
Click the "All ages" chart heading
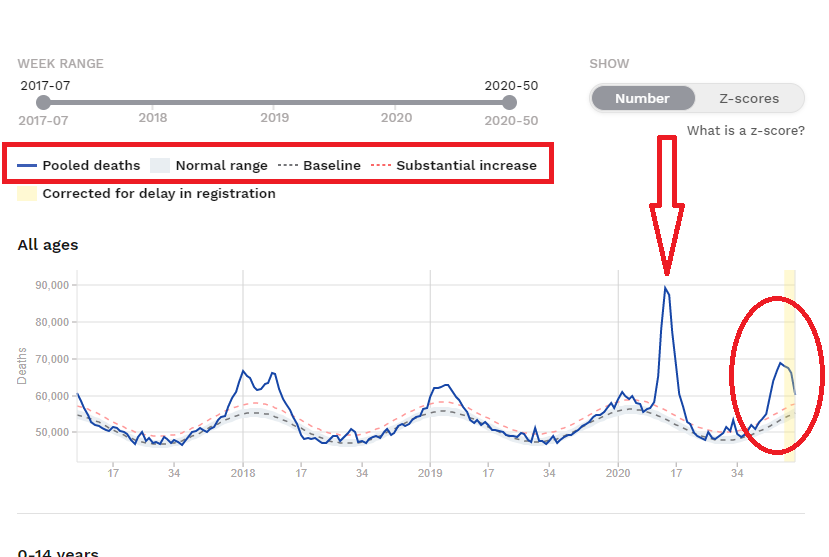(48, 245)
